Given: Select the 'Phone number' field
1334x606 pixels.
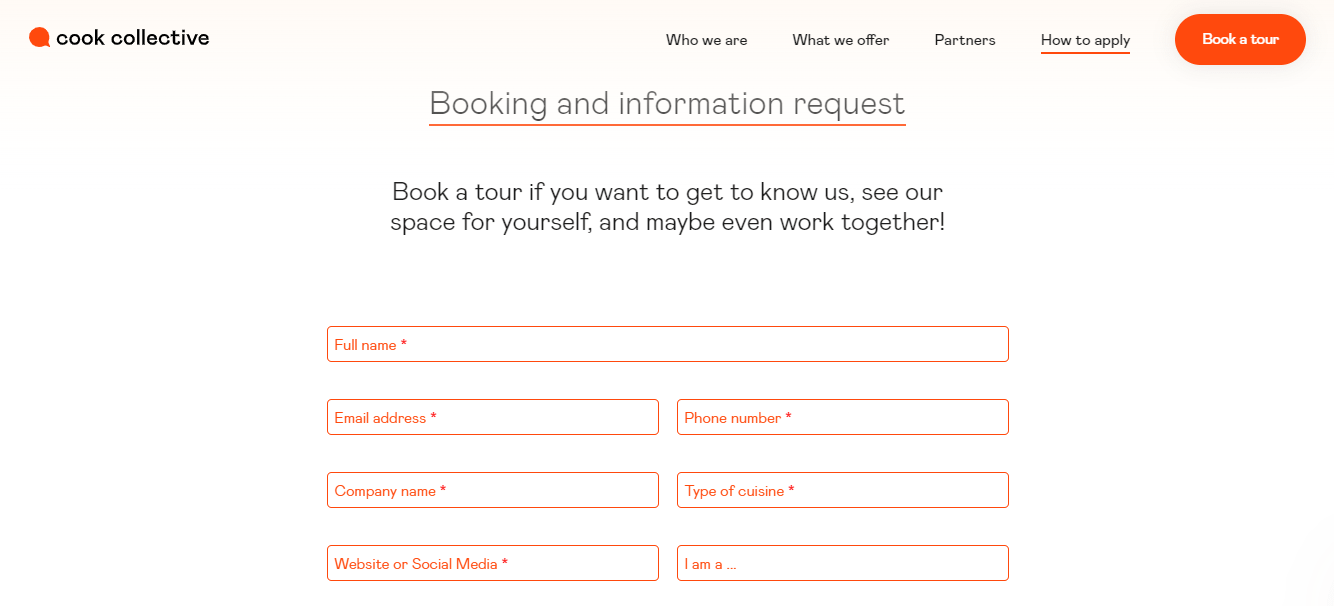Looking at the screenshot, I should coord(843,417).
